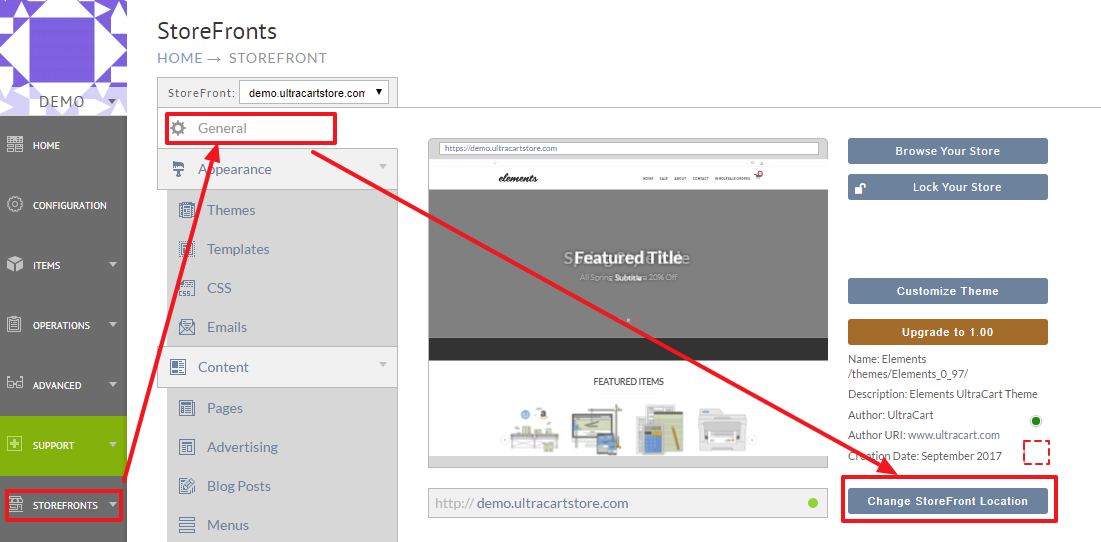Expand the Items menu arrow
Image resolution: width=1101 pixels, height=542 pixels.
point(113,265)
